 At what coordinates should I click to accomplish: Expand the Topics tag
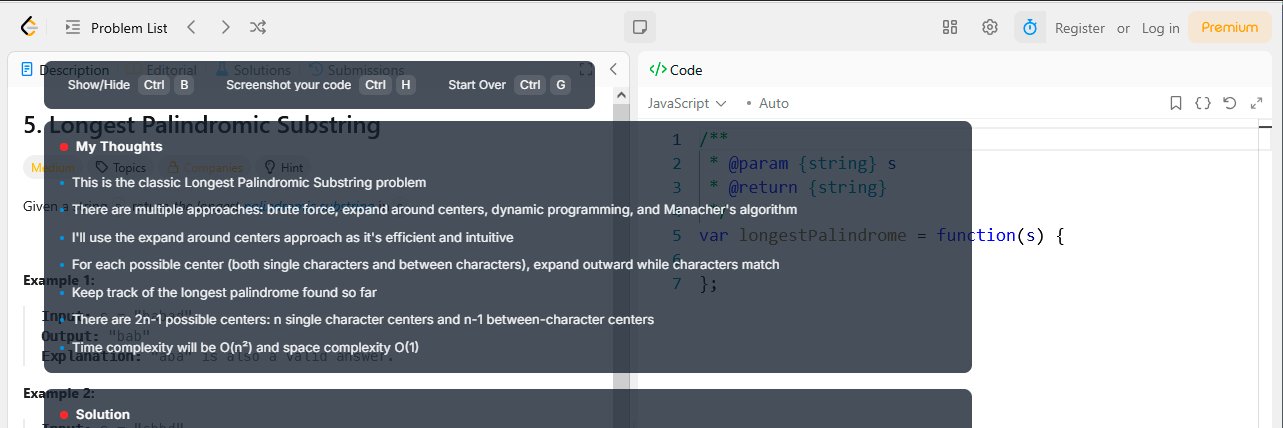121,168
